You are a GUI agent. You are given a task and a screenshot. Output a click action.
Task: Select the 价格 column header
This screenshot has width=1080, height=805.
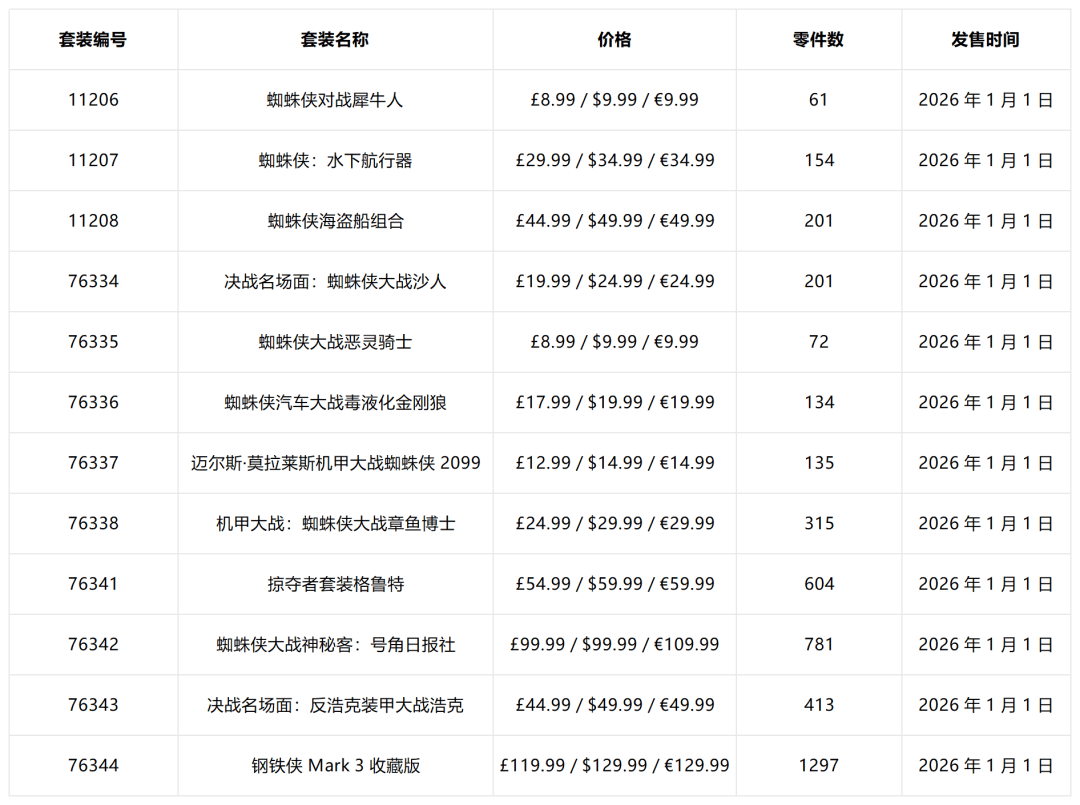[614, 40]
